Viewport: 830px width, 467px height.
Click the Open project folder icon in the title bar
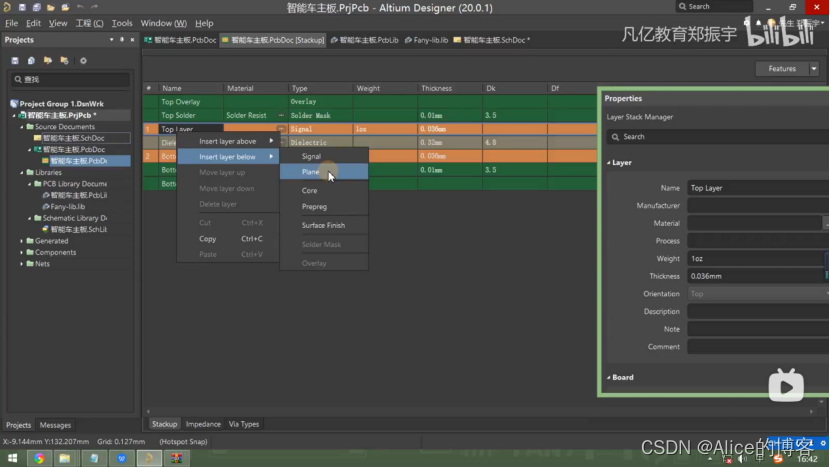65,7
